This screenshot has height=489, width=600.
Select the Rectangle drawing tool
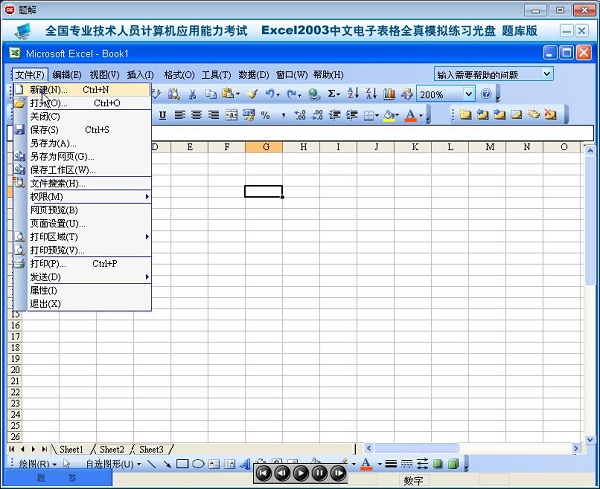[182, 464]
